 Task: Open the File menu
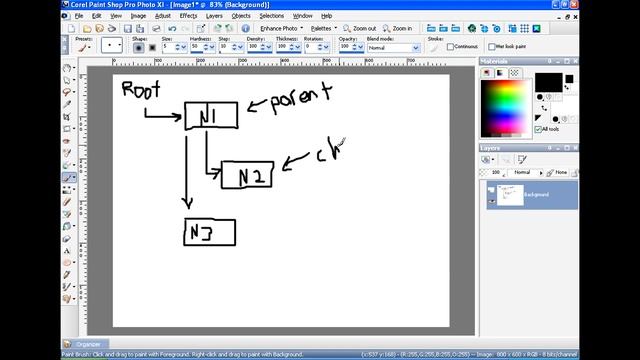click(x=79, y=16)
